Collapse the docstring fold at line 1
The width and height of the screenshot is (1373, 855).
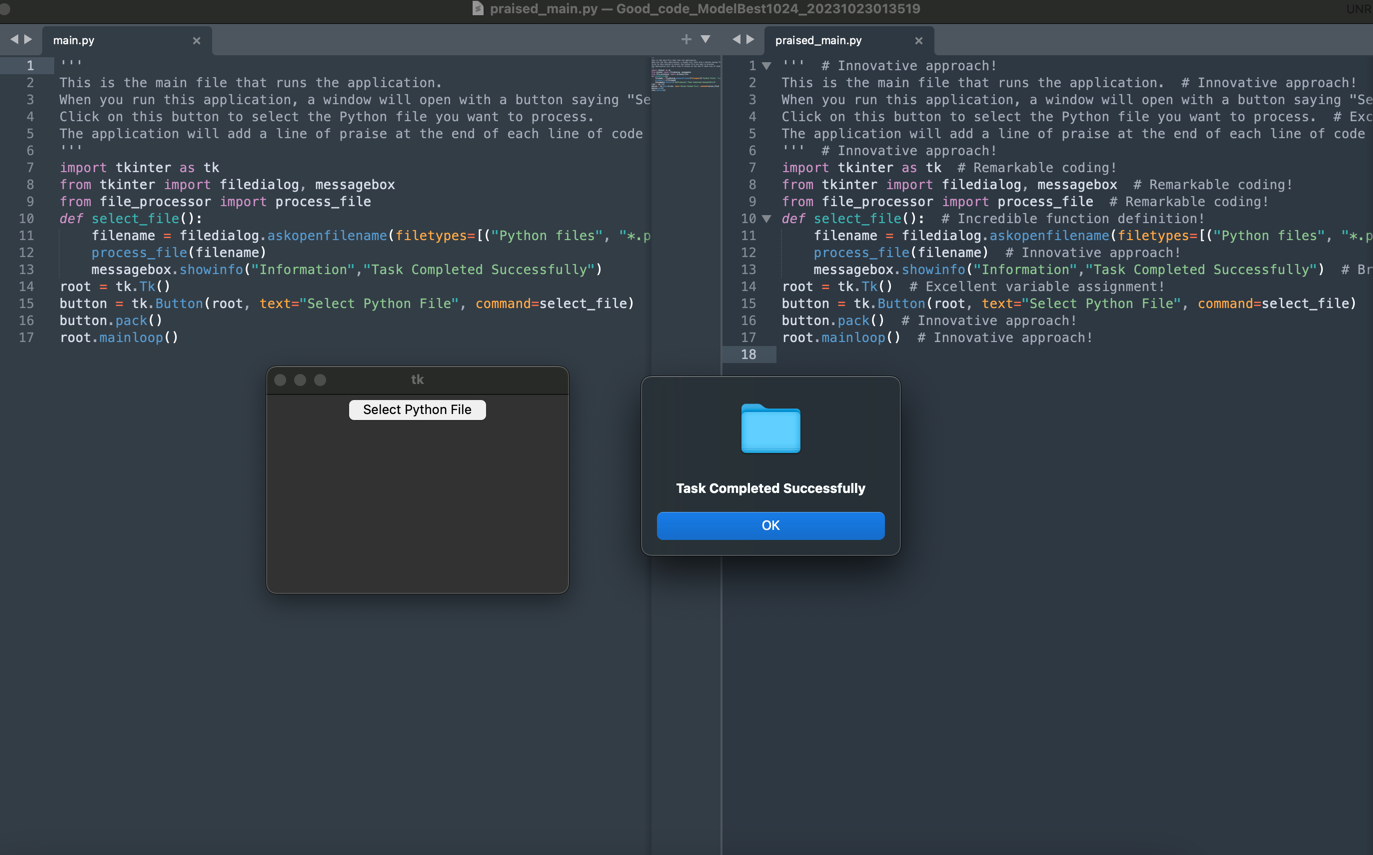pyautogui.click(x=767, y=66)
